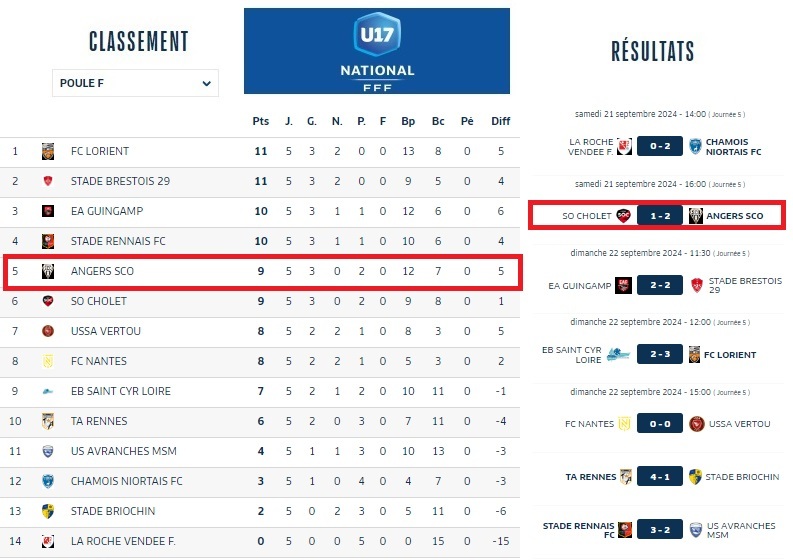Open the Stade Rennais FC team link
The height and width of the screenshot is (560, 793).
[118, 242]
